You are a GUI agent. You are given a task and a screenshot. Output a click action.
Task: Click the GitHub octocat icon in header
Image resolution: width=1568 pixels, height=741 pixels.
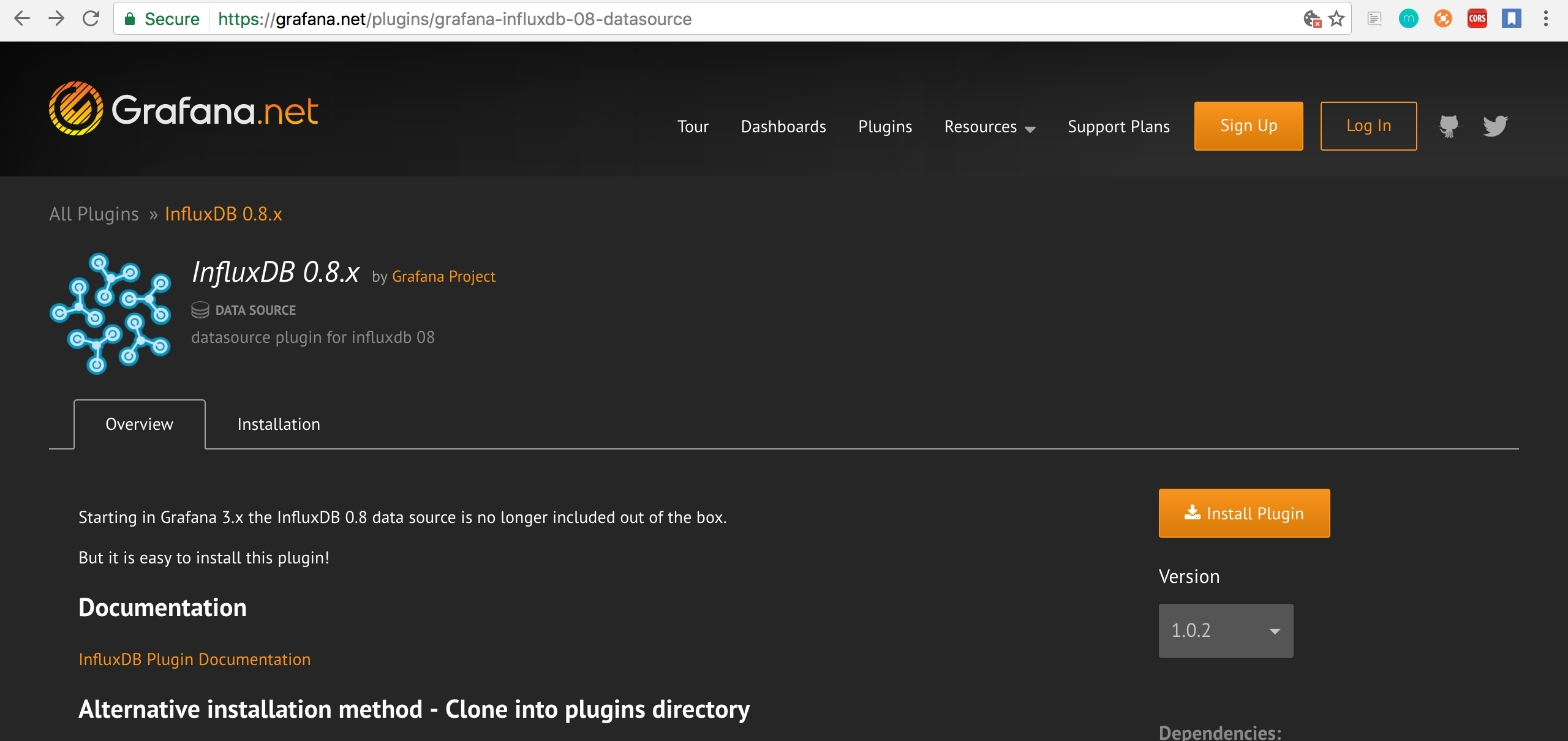point(1449,126)
